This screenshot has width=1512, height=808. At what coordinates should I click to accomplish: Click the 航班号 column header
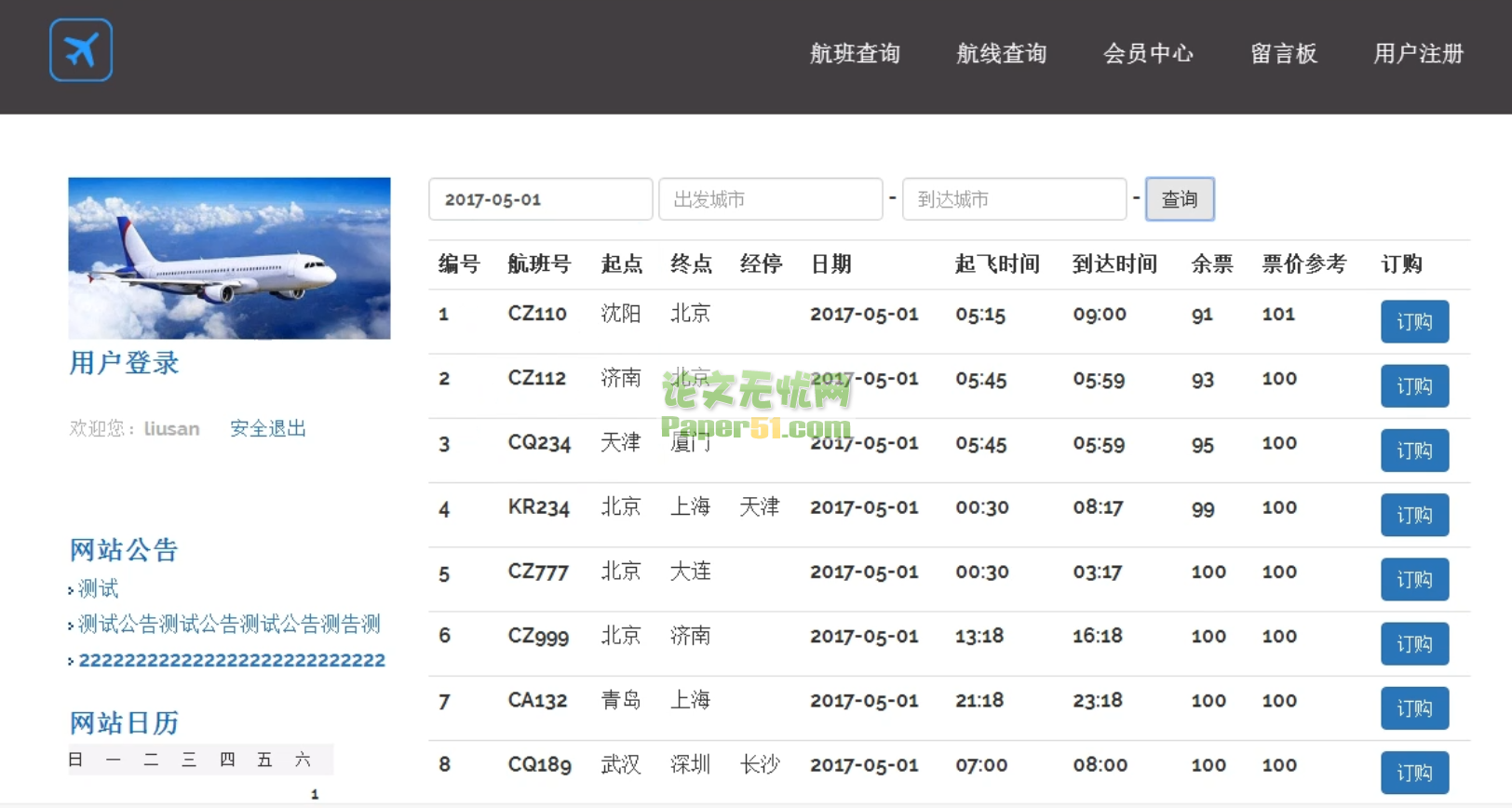[539, 264]
